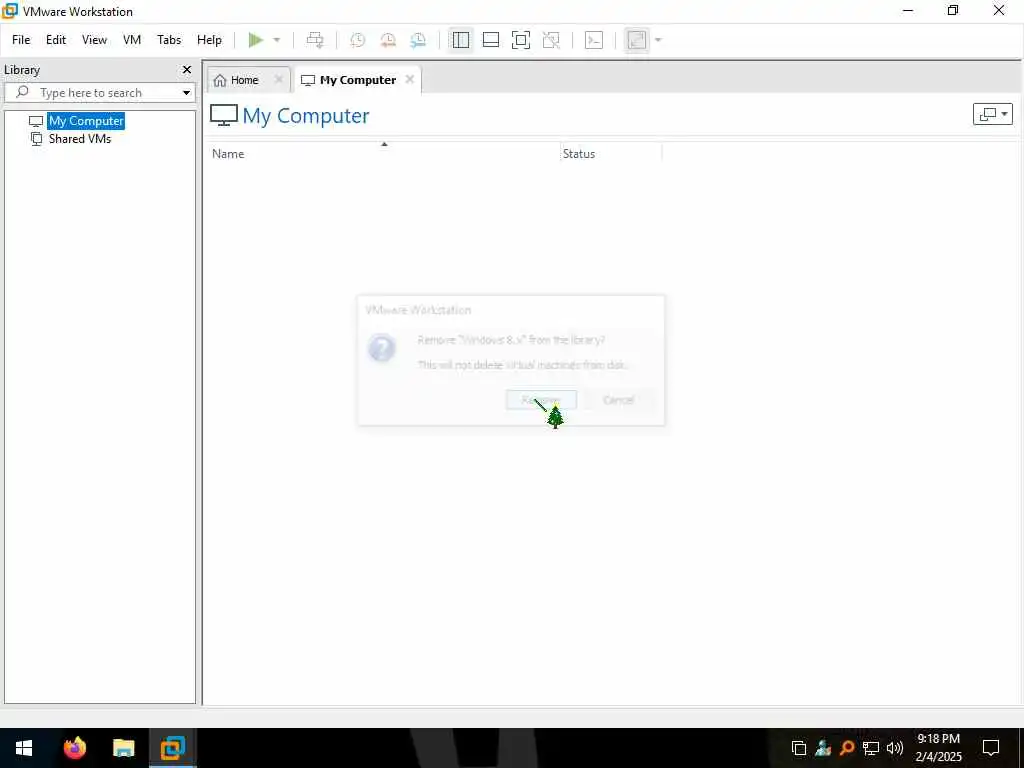Open the VM menu

pos(132,40)
